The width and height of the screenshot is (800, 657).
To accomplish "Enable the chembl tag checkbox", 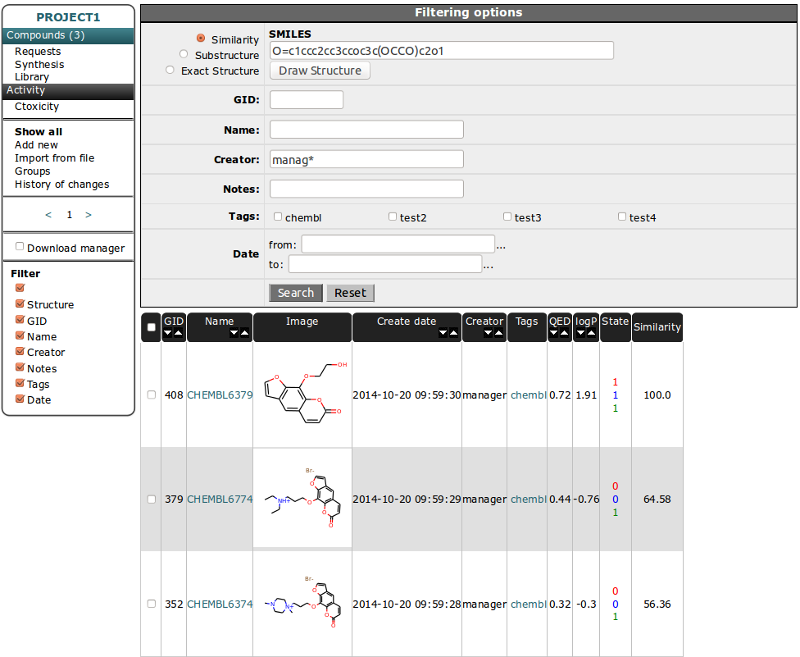I will [x=278, y=217].
